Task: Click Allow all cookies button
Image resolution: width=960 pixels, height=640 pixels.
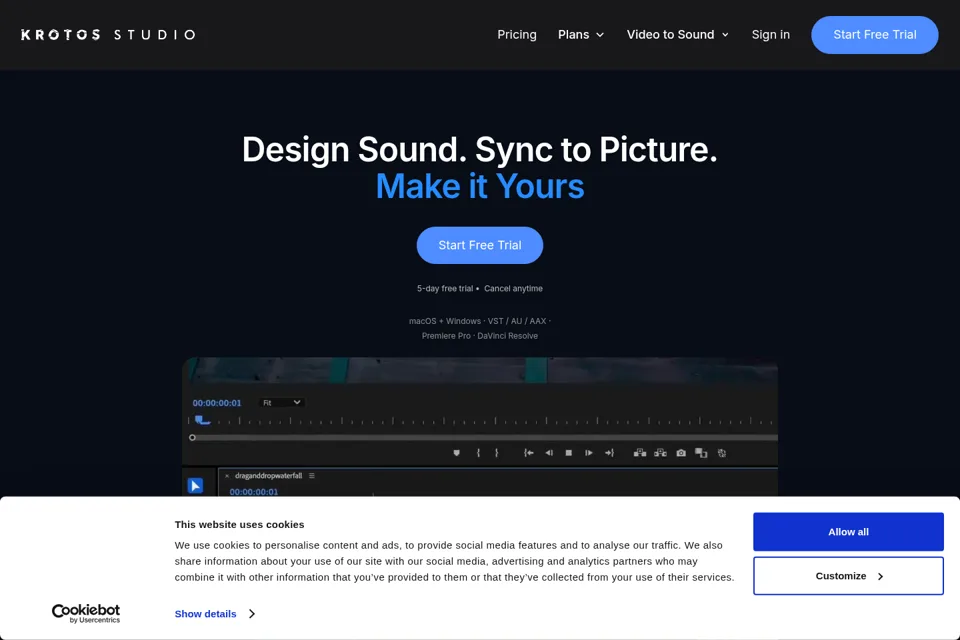Action: [x=848, y=532]
